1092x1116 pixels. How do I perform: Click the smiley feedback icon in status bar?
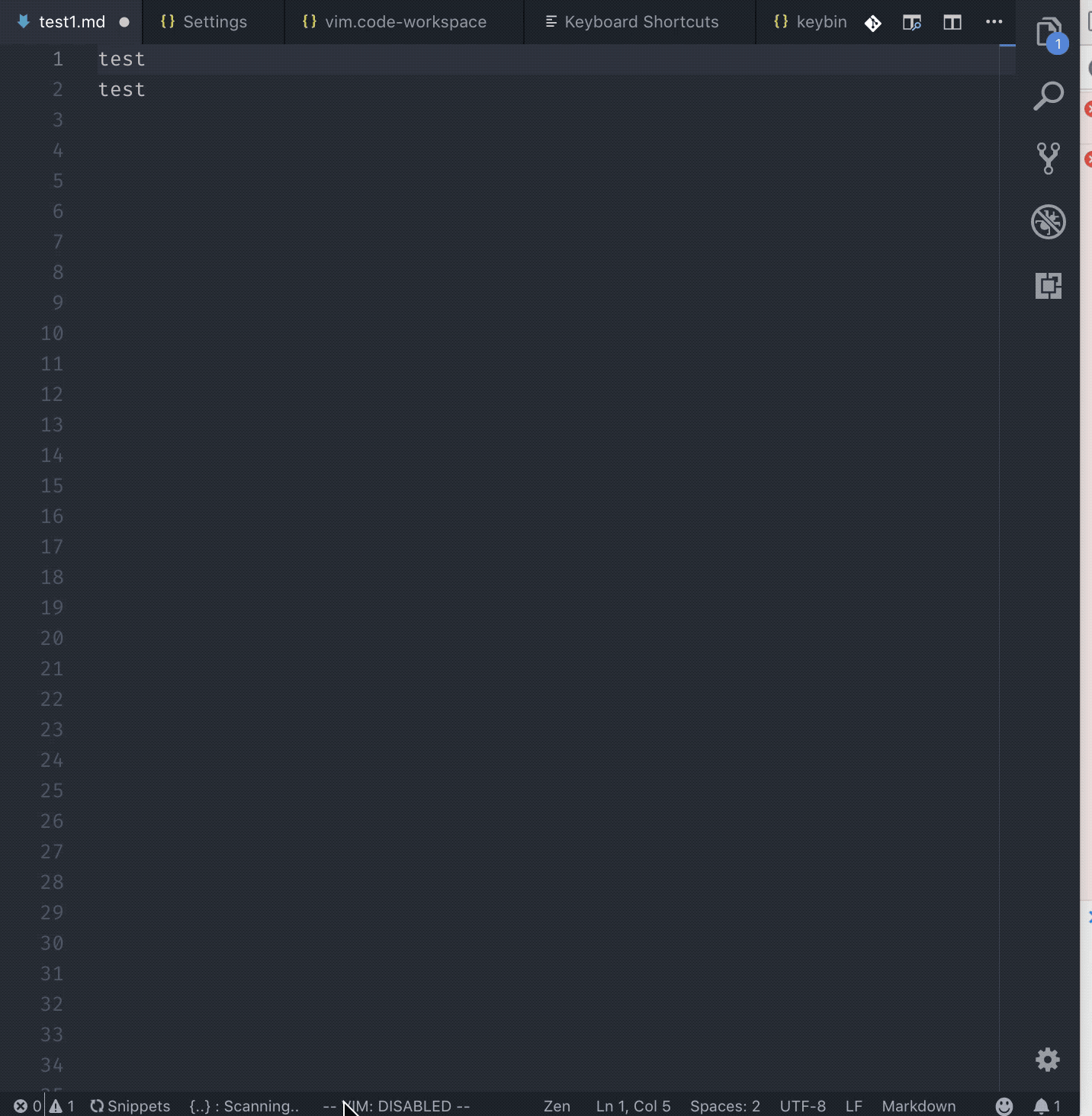[1004, 1106]
